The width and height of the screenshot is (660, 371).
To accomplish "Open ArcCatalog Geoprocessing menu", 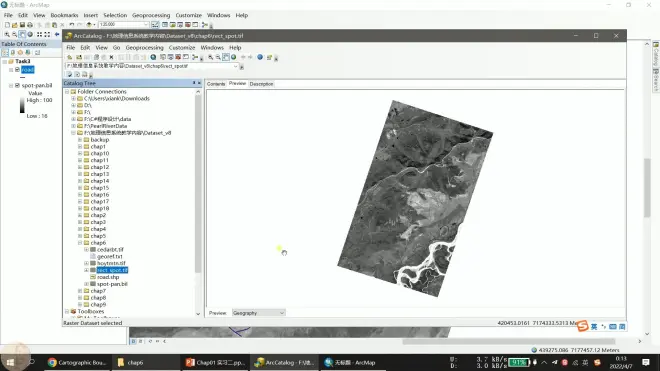I will (x=144, y=48).
